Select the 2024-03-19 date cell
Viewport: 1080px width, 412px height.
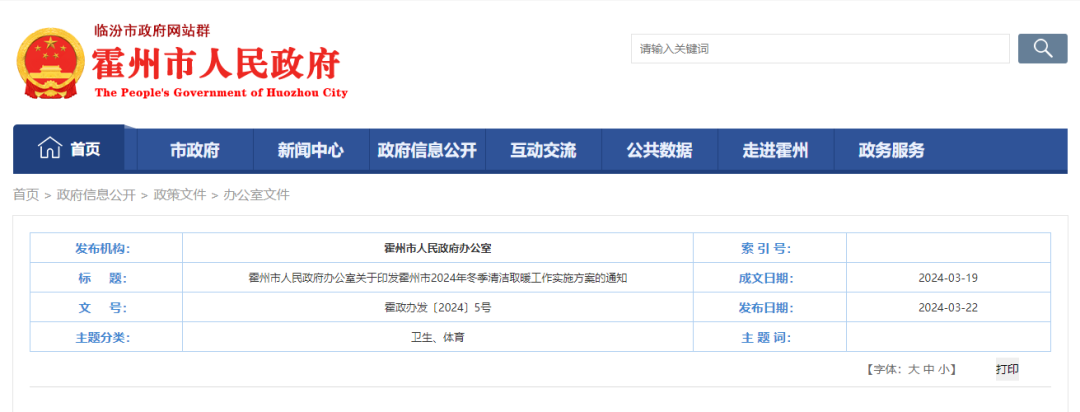(948, 278)
